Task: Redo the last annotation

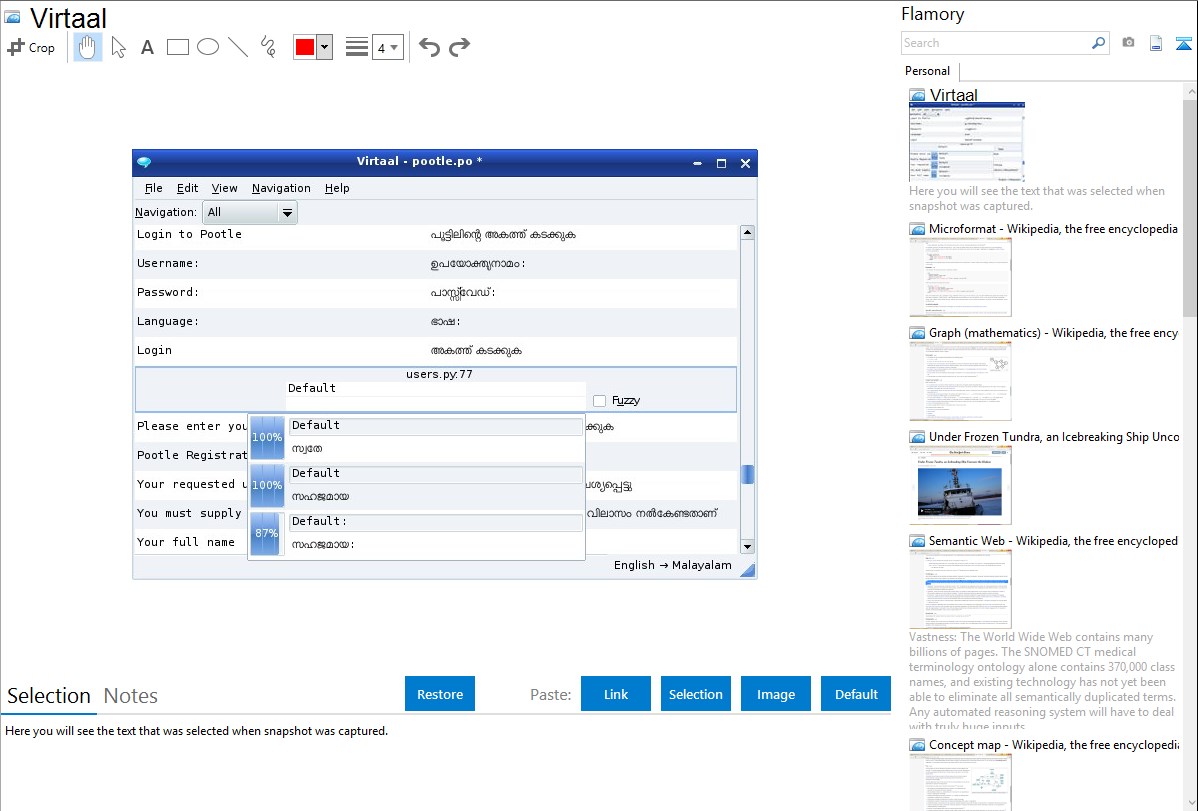Action: tap(459, 47)
